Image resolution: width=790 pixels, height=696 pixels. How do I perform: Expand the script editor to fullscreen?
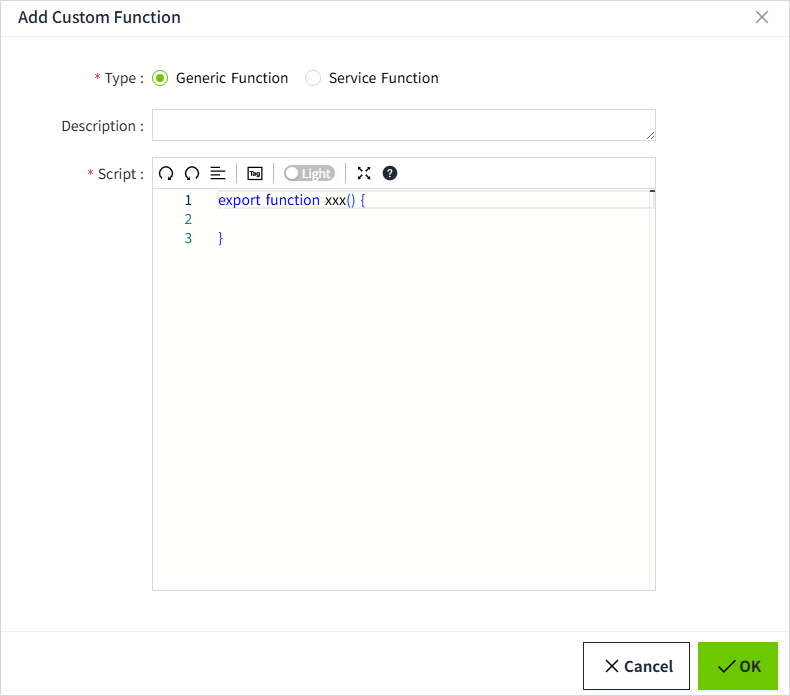(x=364, y=173)
